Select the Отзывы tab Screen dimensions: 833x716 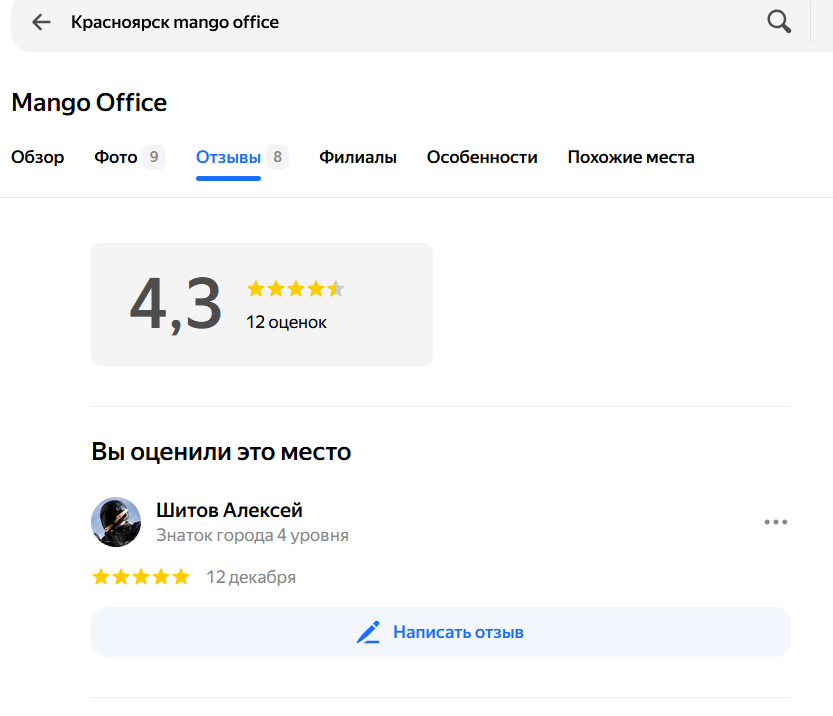click(228, 157)
